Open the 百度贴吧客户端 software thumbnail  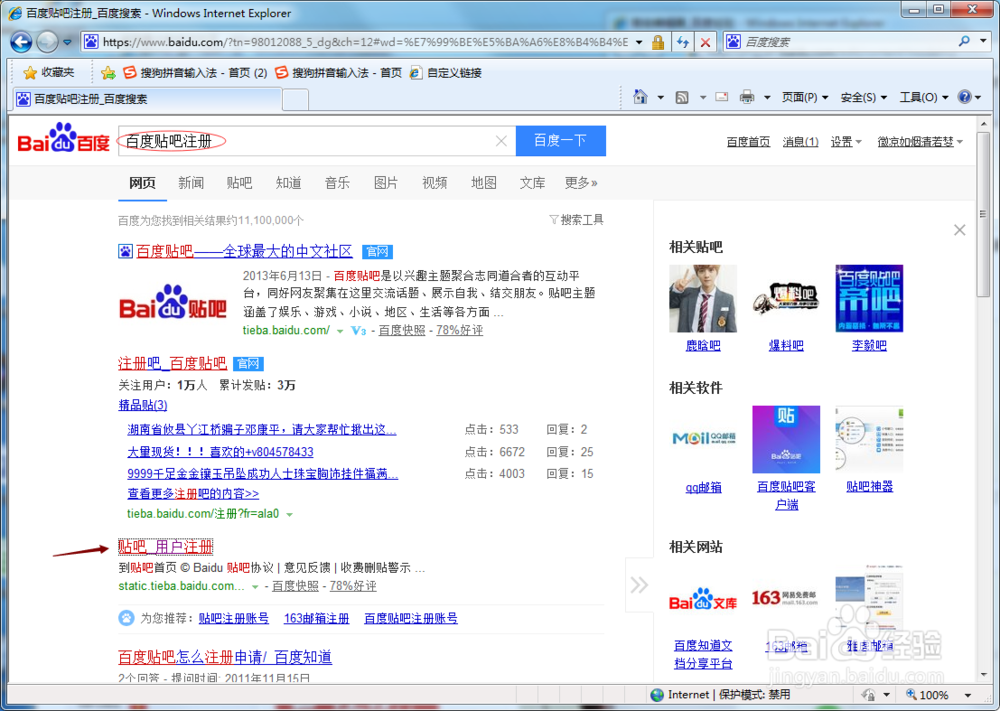tap(786, 439)
